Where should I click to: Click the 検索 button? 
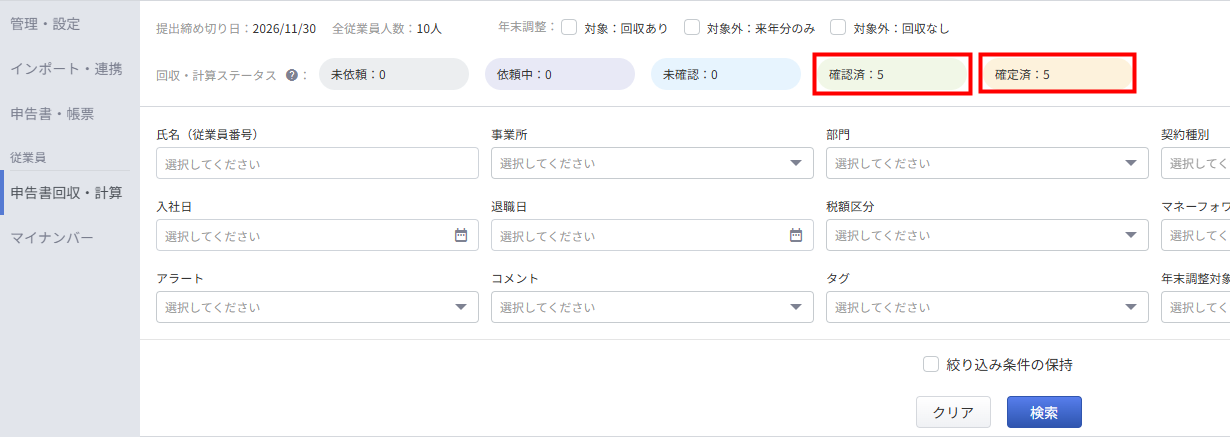(x=1044, y=412)
